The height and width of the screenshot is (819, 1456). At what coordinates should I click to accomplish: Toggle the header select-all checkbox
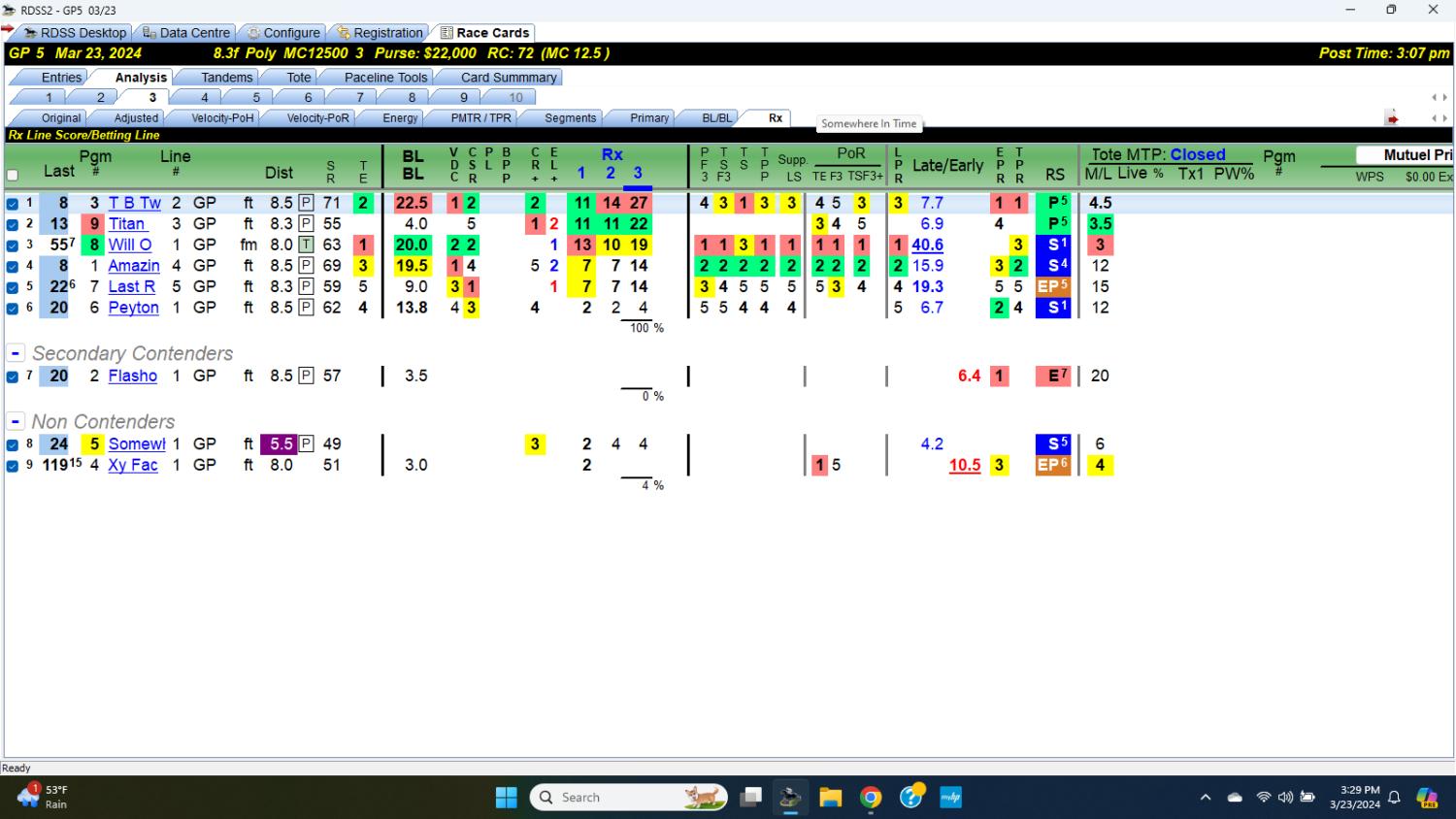(13, 176)
